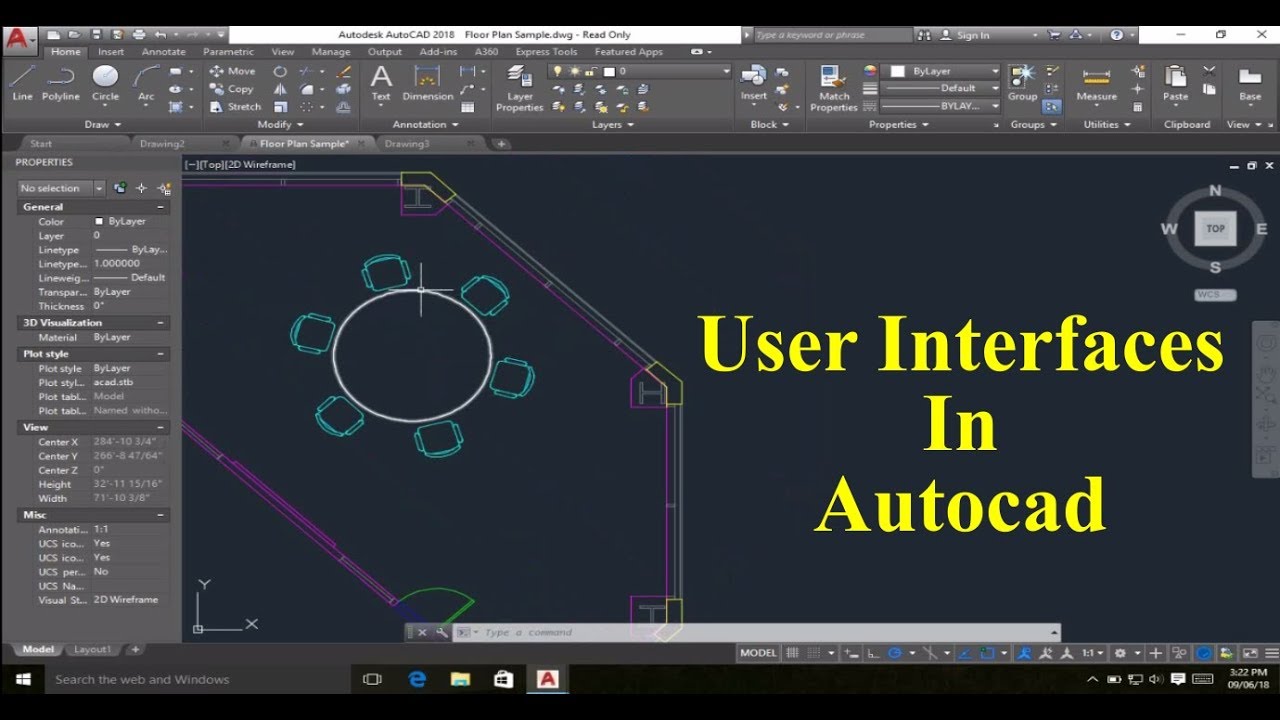
Task: Click the Text annotation tool
Action: pos(381,82)
